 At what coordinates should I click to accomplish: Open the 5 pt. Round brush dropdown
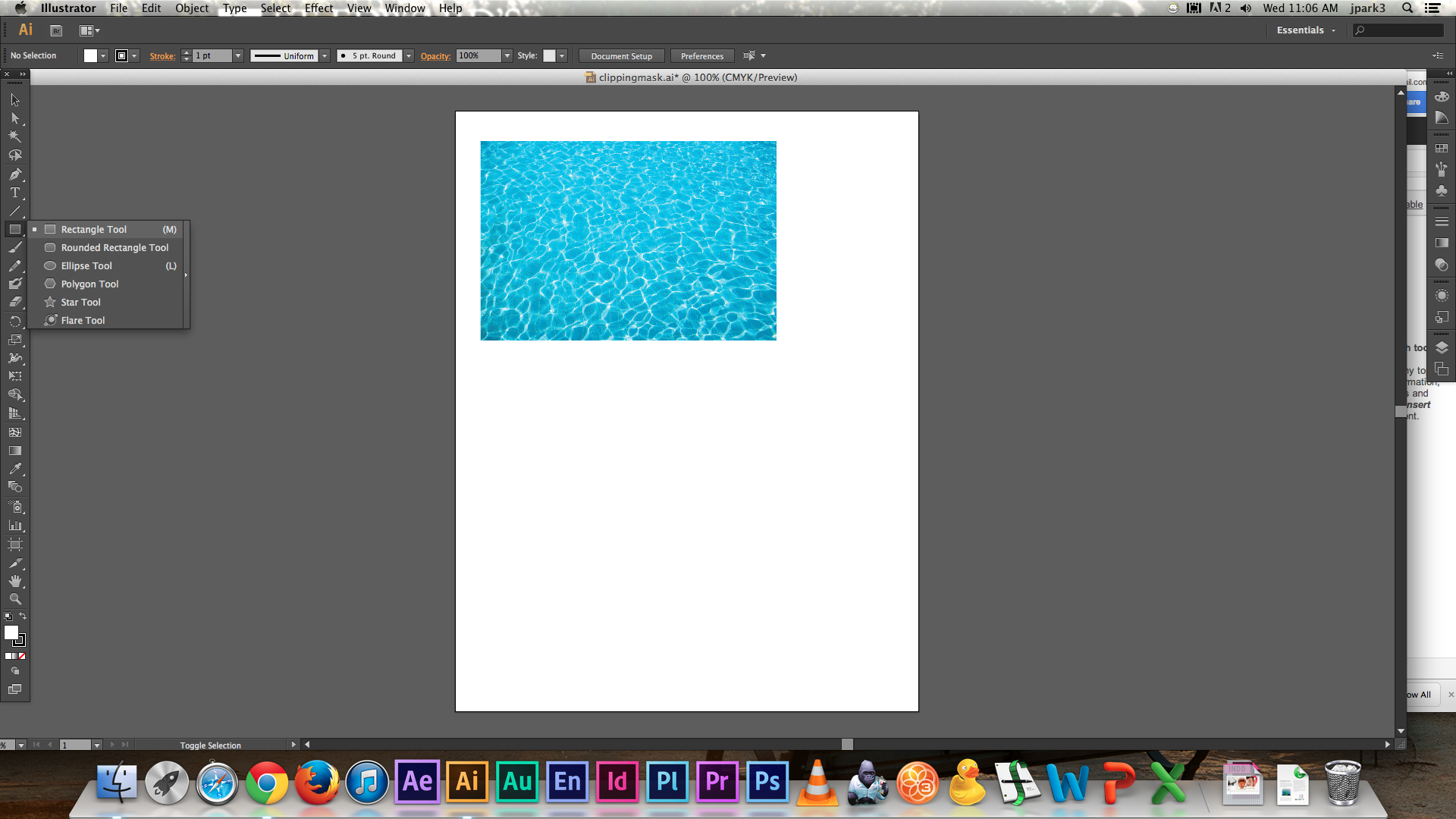[409, 56]
